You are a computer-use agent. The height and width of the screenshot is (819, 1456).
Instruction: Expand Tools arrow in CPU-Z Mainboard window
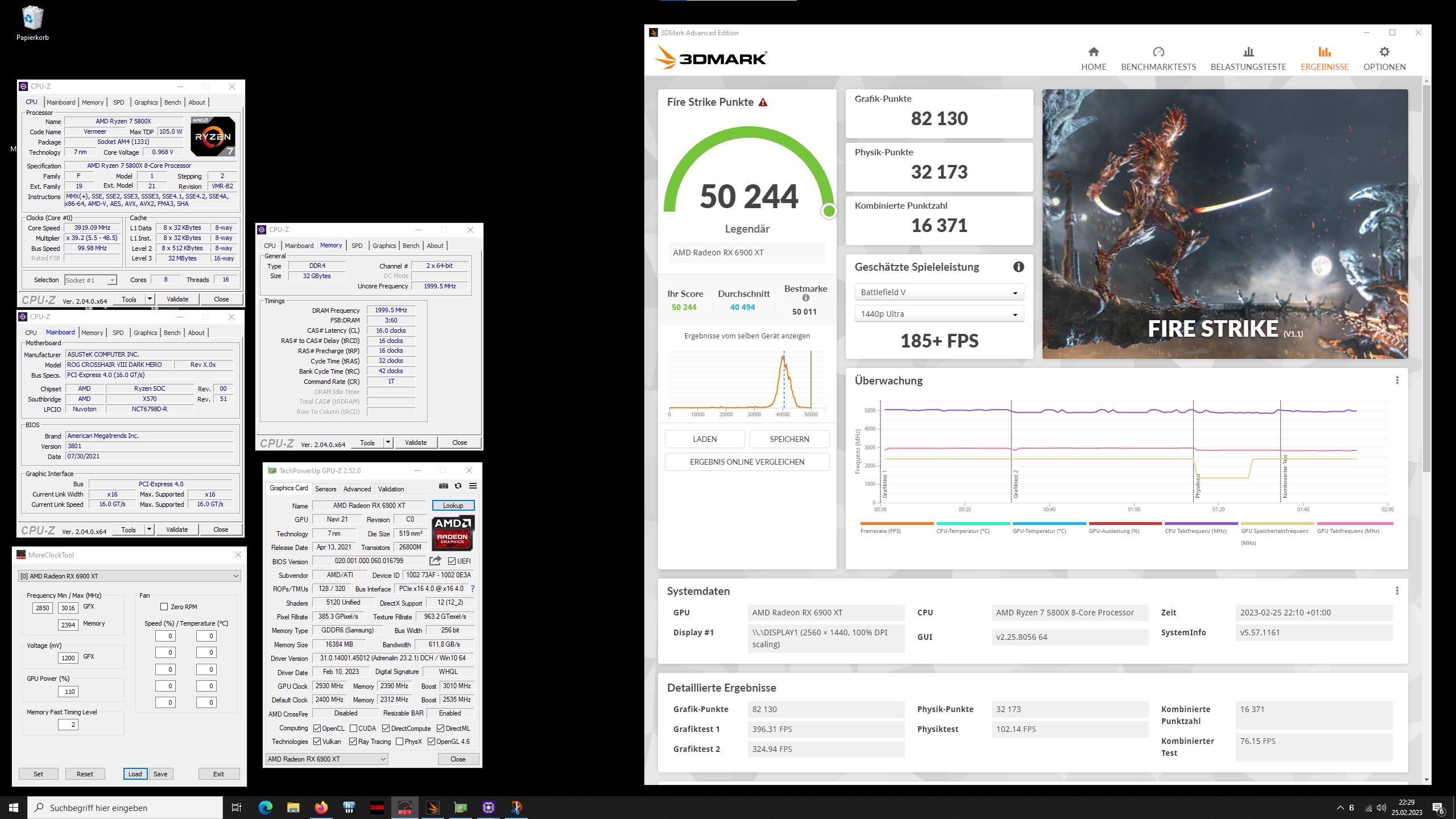(x=149, y=530)
